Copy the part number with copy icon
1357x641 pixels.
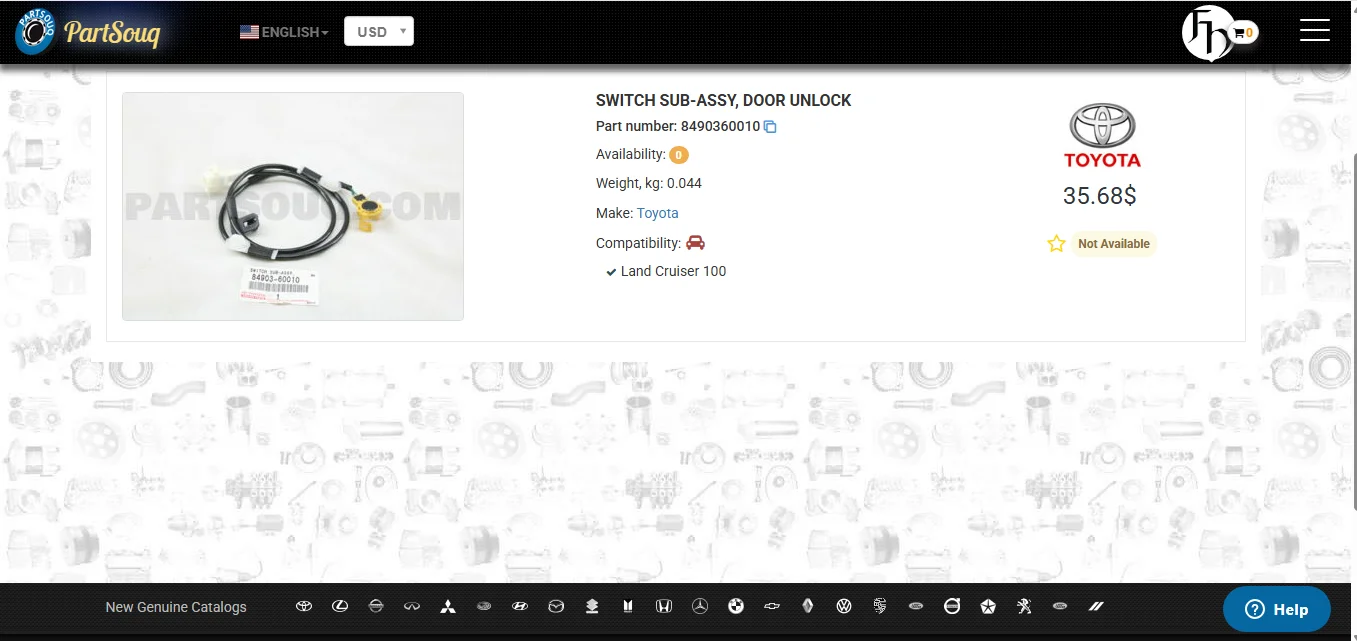[x=770, y=127]
